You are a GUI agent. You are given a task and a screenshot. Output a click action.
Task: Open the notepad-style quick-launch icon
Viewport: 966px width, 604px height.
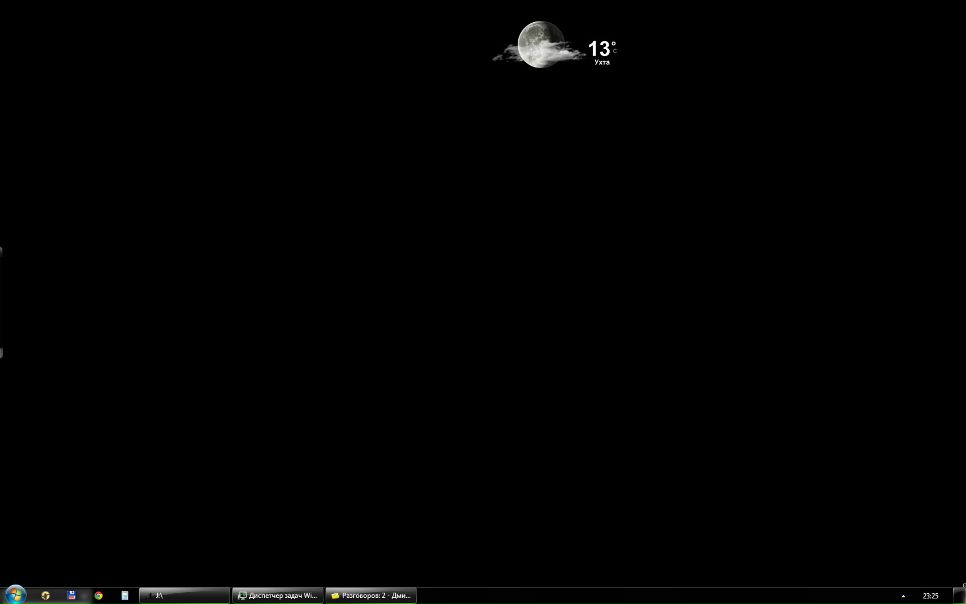[x=124, y=595]
